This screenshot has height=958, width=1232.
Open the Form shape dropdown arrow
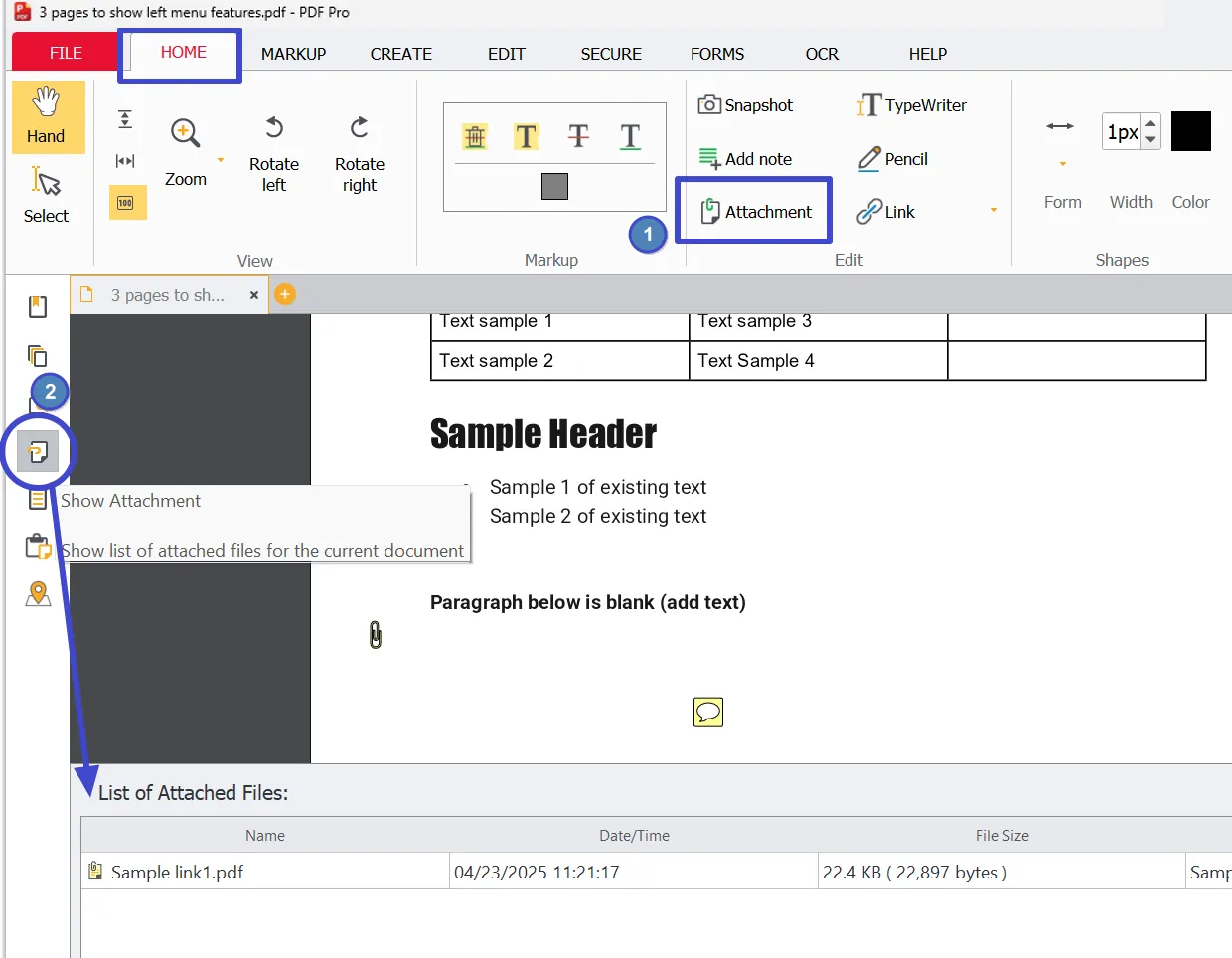(1063, 164)
